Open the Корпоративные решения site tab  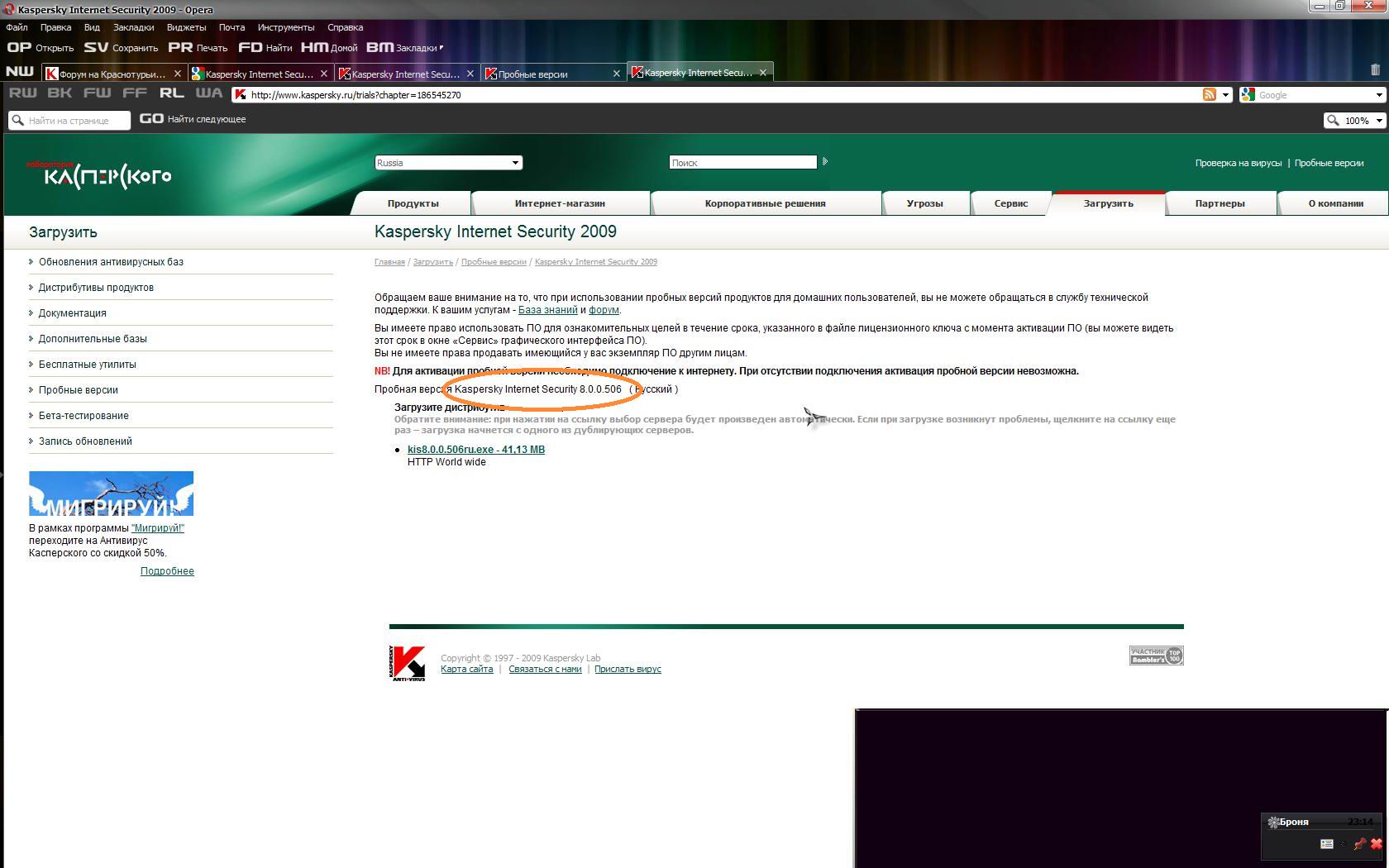coord(765,203)
